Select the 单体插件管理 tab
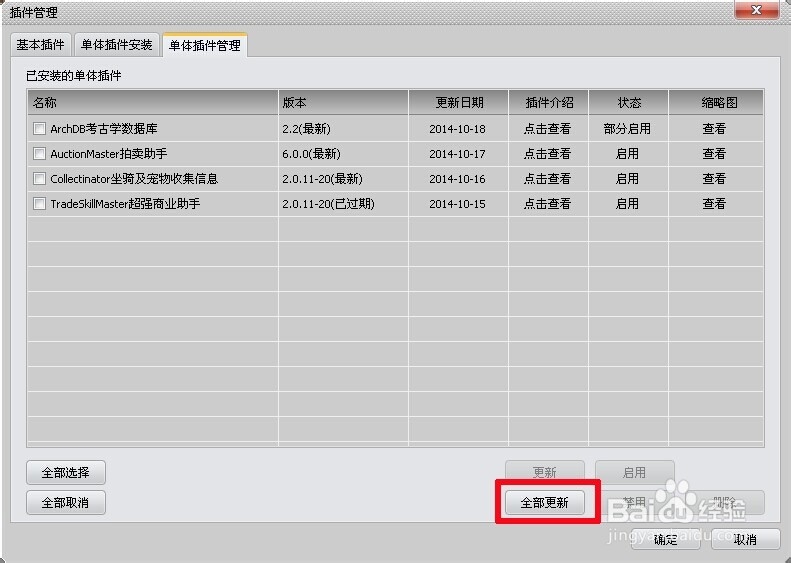 (x=204, y=45)
